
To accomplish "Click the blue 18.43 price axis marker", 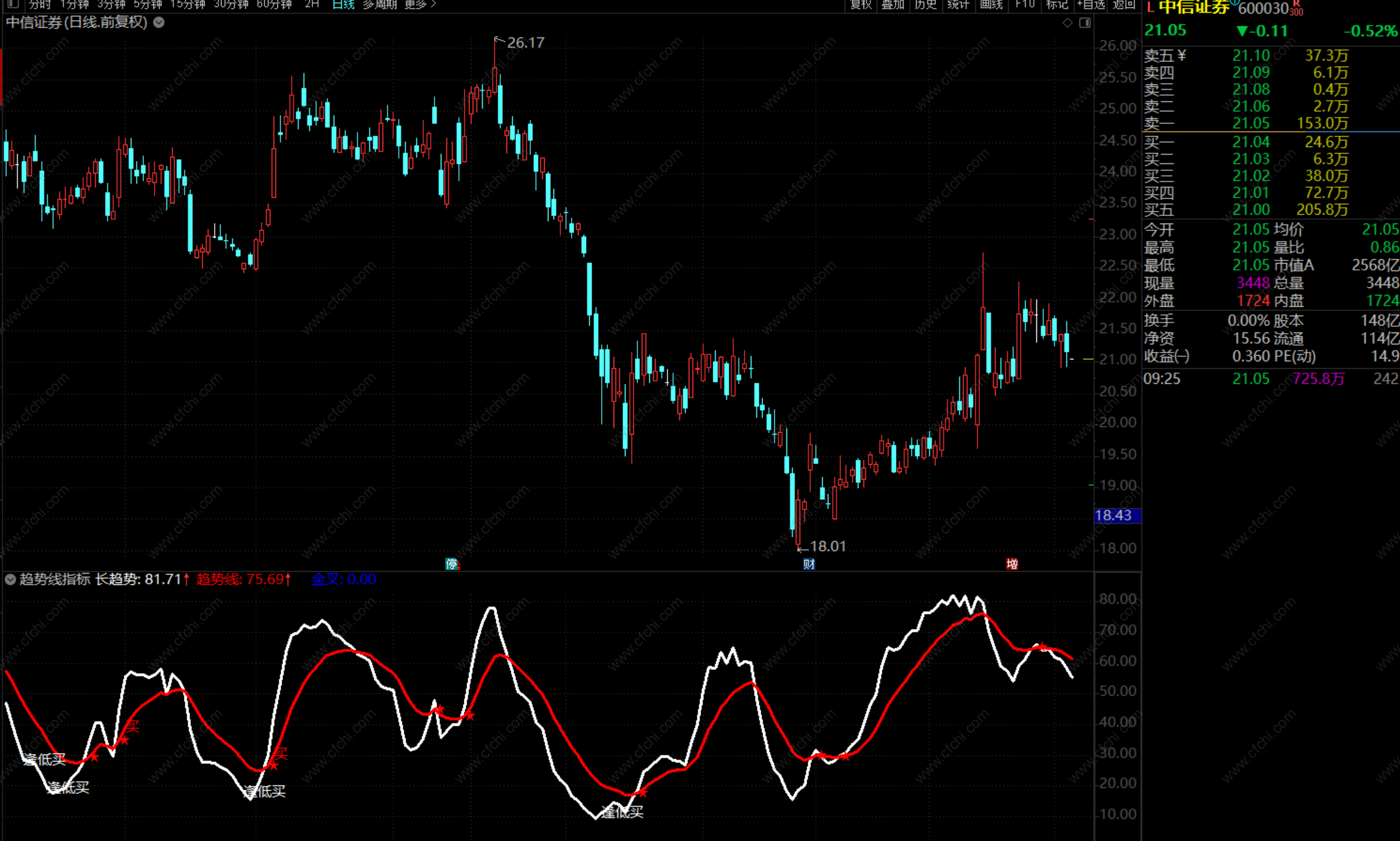I will (x=1116, y=515).
